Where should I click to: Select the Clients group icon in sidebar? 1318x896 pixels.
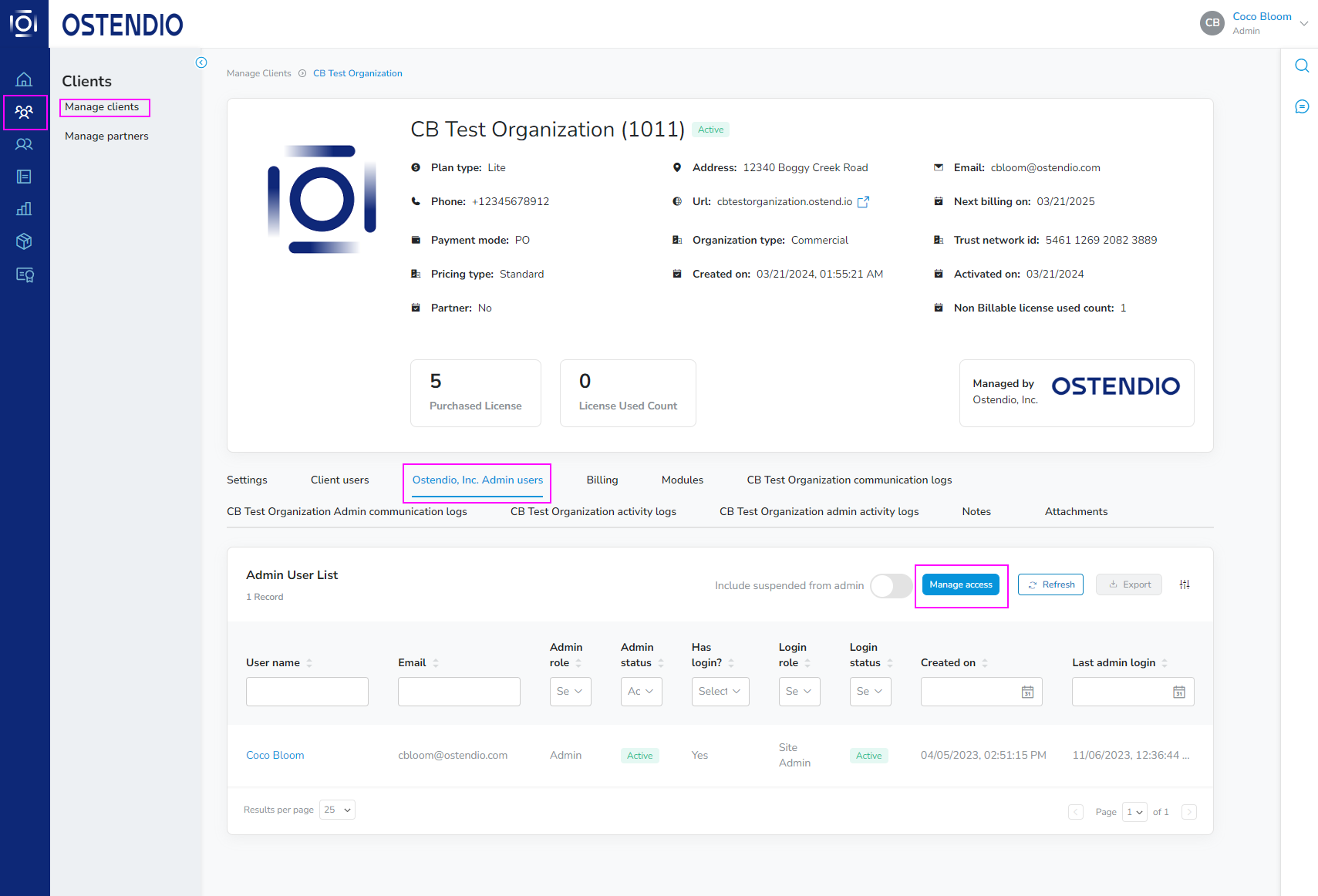24,113
